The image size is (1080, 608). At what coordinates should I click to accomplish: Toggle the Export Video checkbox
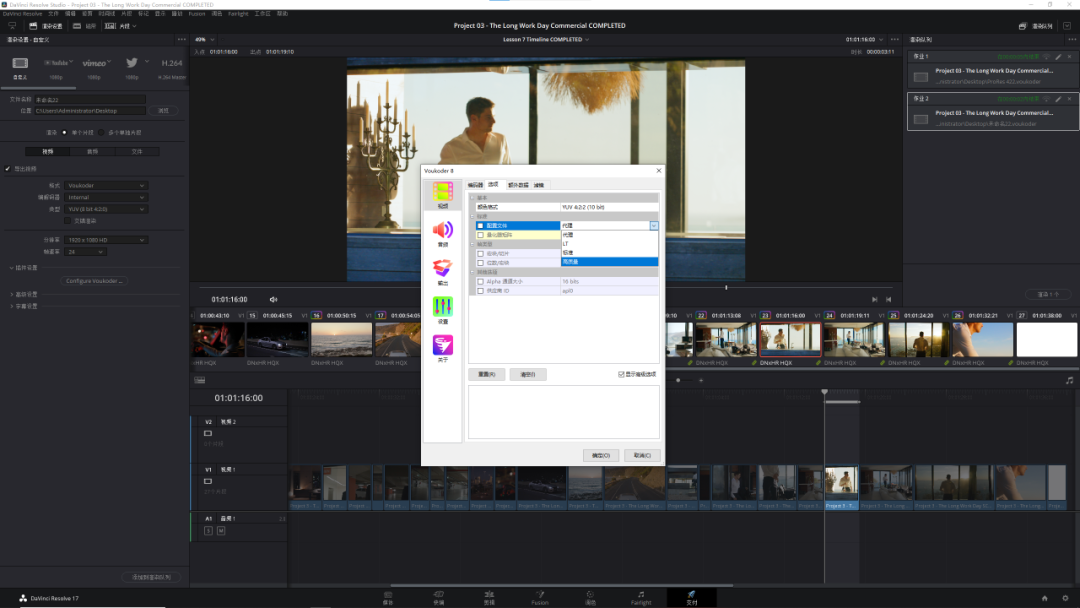click(x=8, y=168)
